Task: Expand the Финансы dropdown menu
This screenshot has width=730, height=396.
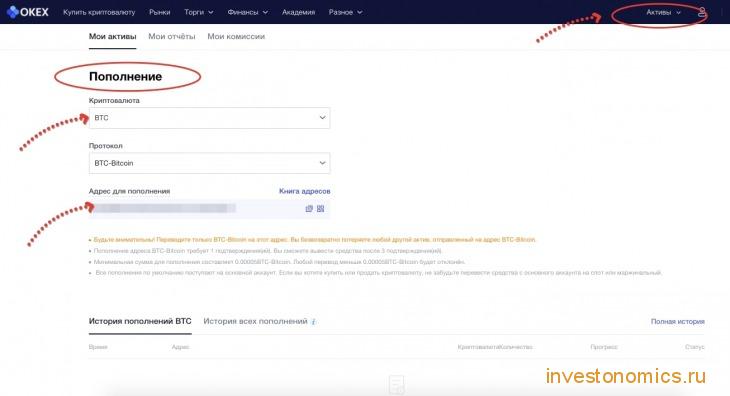Action: (x=248, y=12)
